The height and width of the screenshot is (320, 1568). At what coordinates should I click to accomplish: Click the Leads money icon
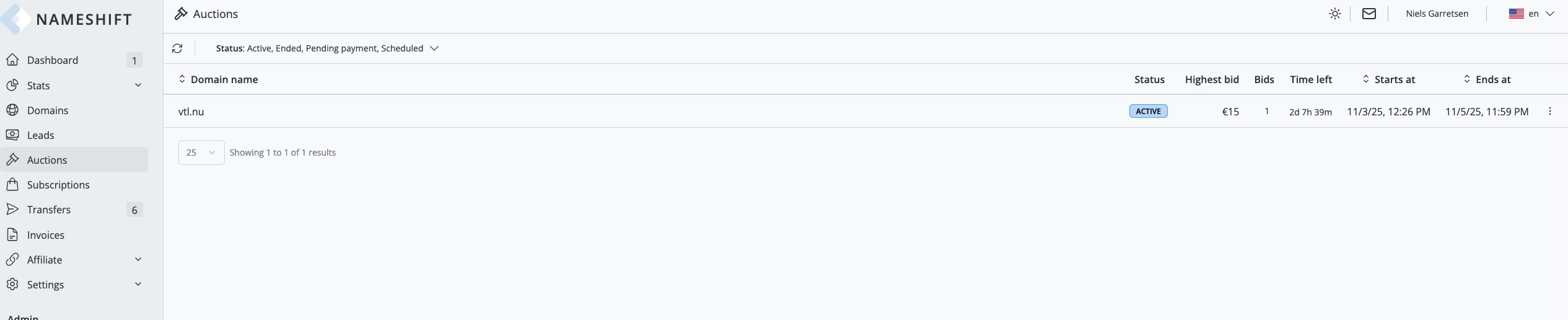tap(12, 135)
